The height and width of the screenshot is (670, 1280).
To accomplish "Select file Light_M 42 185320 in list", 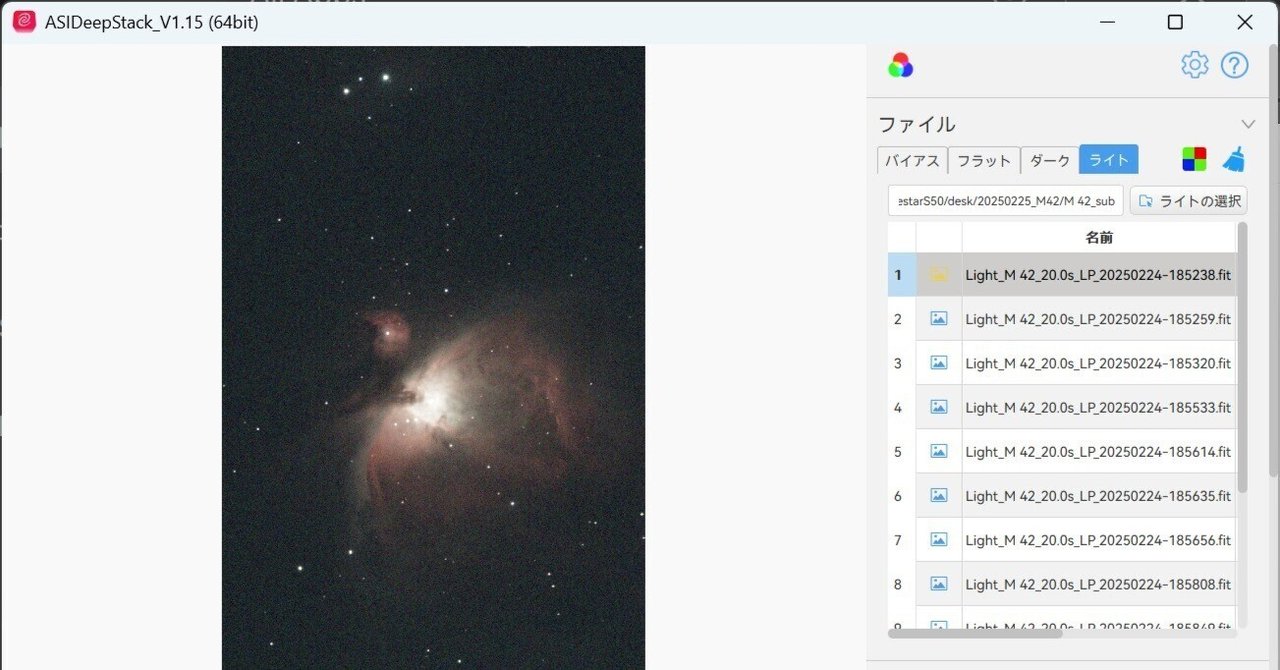I will 1098,363.
